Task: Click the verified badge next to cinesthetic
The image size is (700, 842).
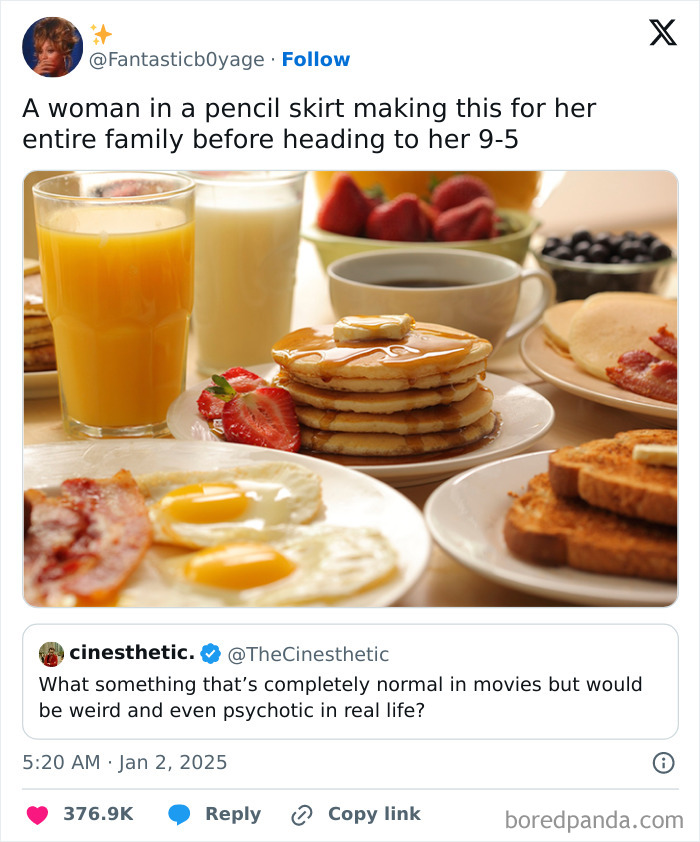Action: (x=207, y=653)
